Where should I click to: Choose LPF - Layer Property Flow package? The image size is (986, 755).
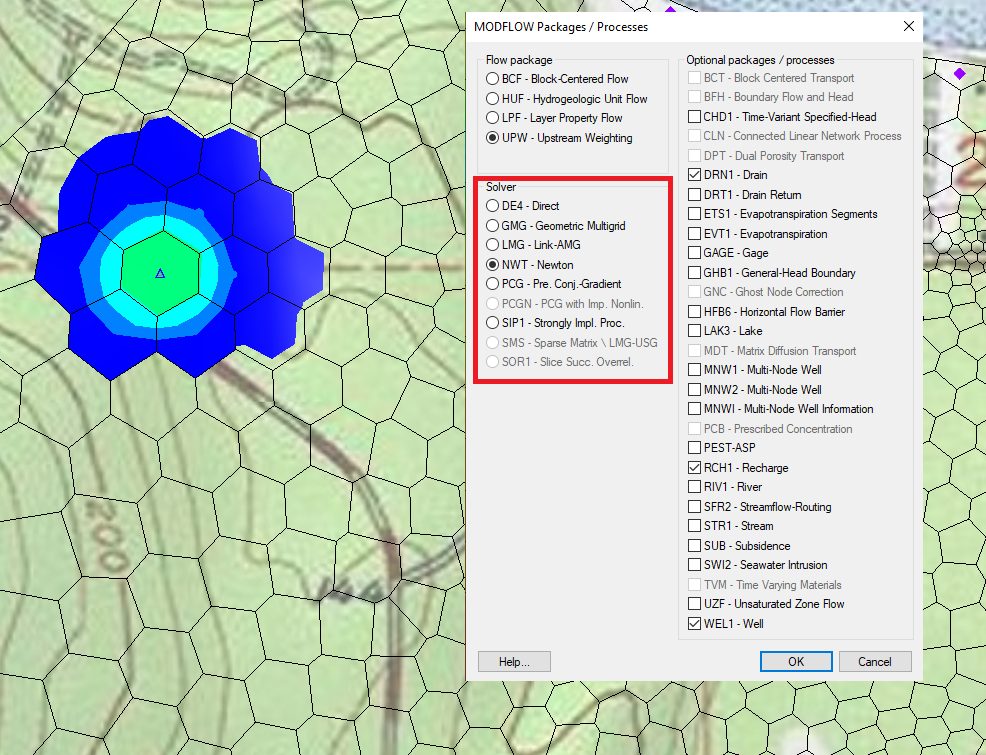(x=492, y=118)
